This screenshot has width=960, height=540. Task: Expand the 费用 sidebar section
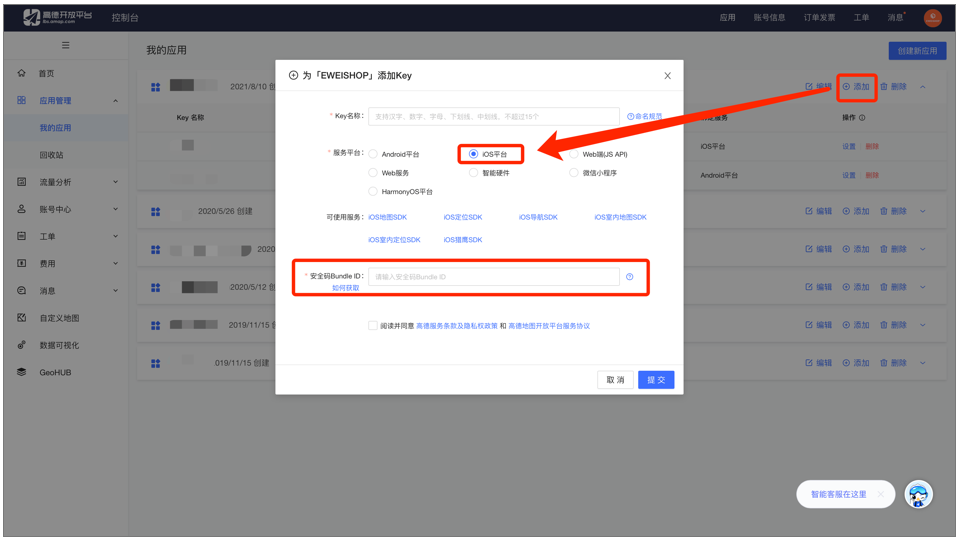tap(115, 263)
